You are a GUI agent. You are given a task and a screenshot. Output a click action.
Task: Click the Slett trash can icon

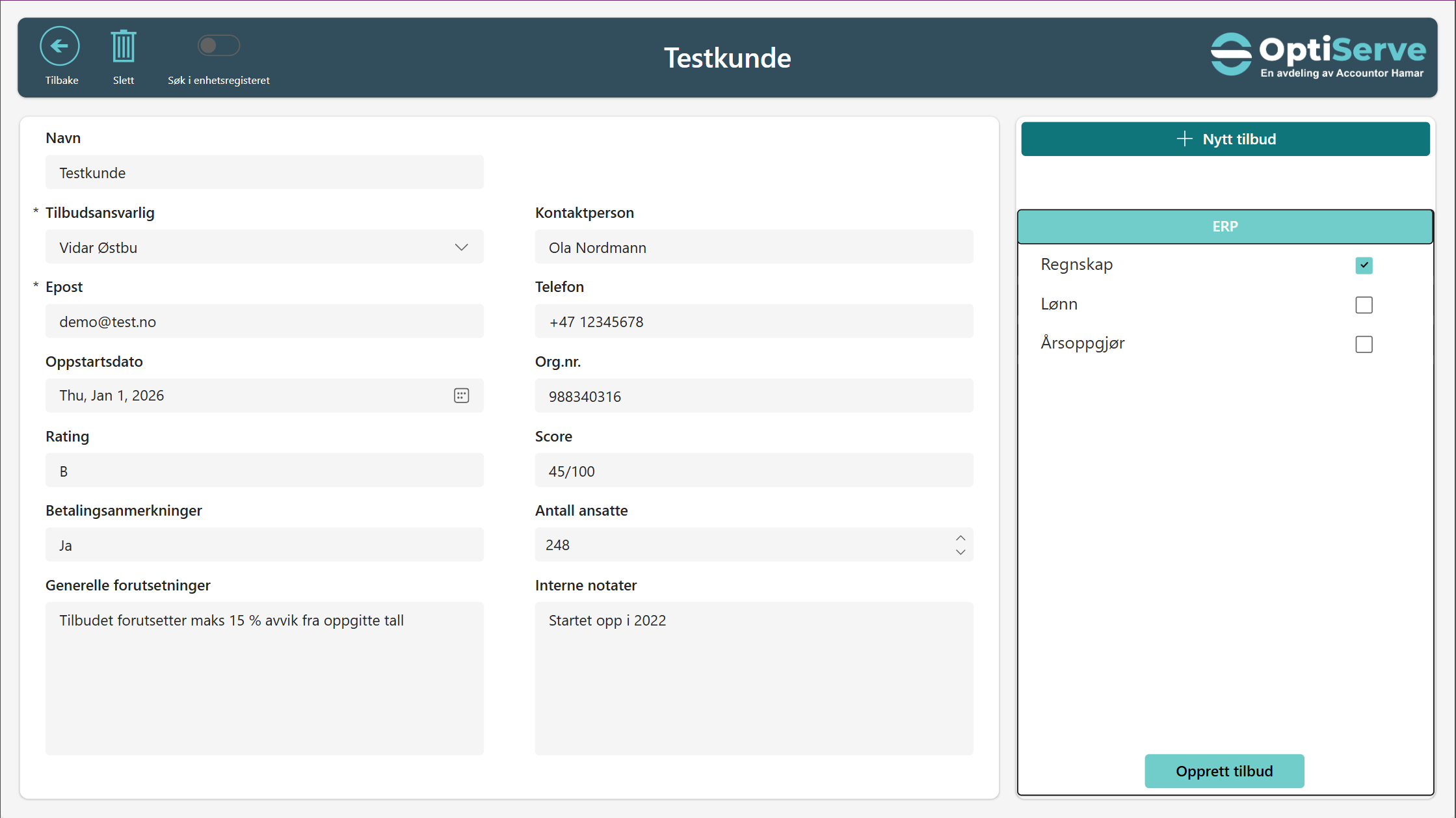click(123, 47)
